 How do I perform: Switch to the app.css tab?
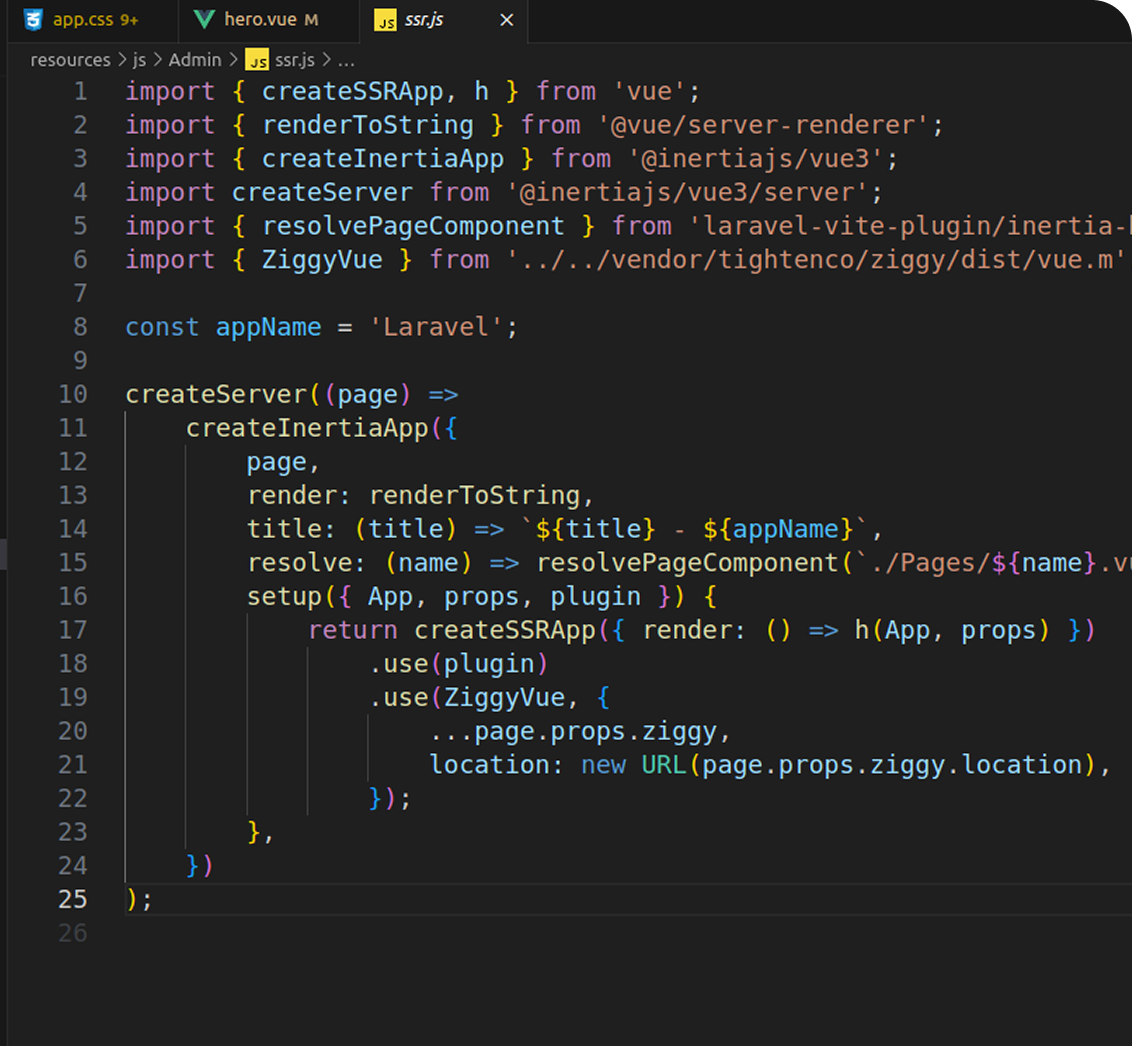pyautogui.click(x=82, y=20)
